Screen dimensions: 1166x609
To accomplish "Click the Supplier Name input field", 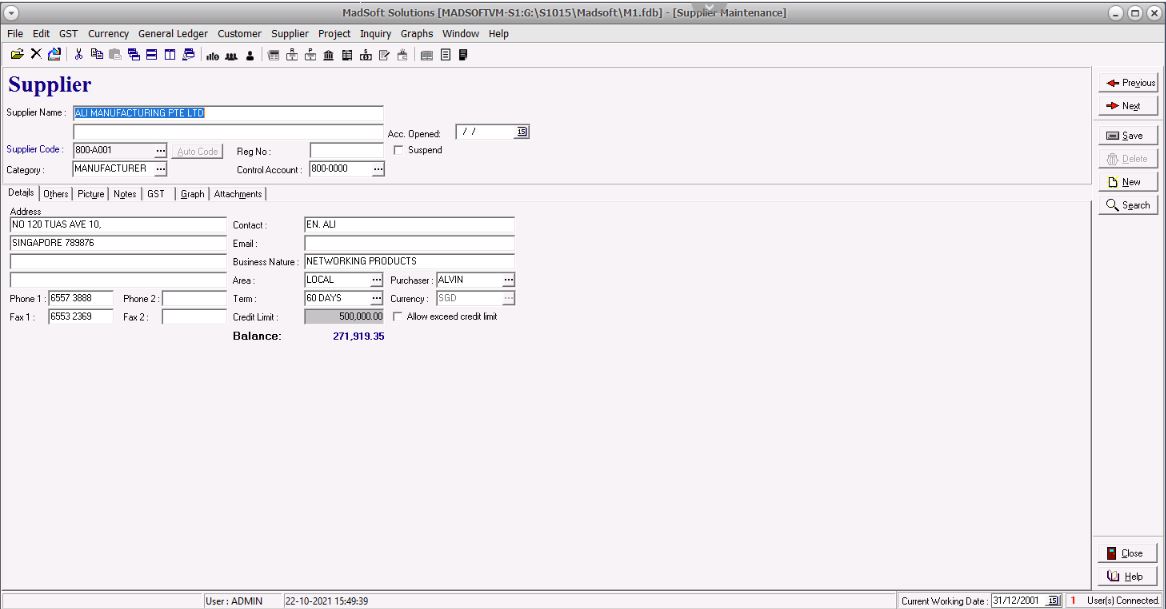I will point(228,113).
